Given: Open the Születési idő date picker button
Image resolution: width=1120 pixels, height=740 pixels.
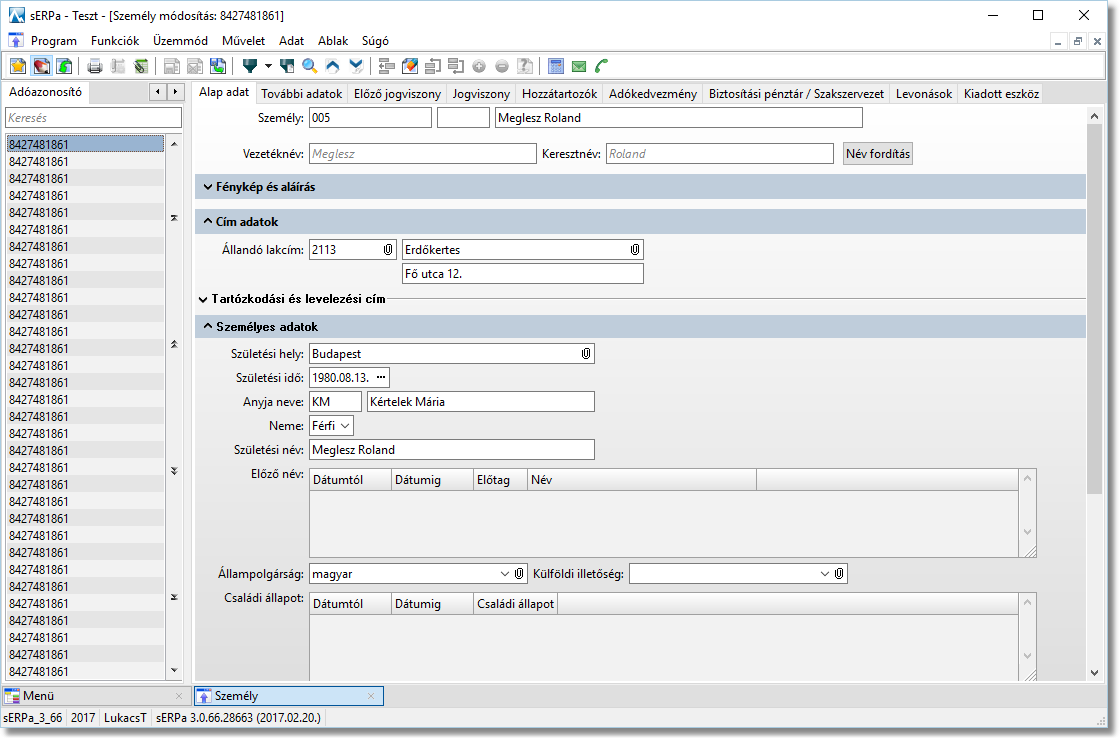Looking at the screenshot, I should pyautogui.click(x=380, y=377).
